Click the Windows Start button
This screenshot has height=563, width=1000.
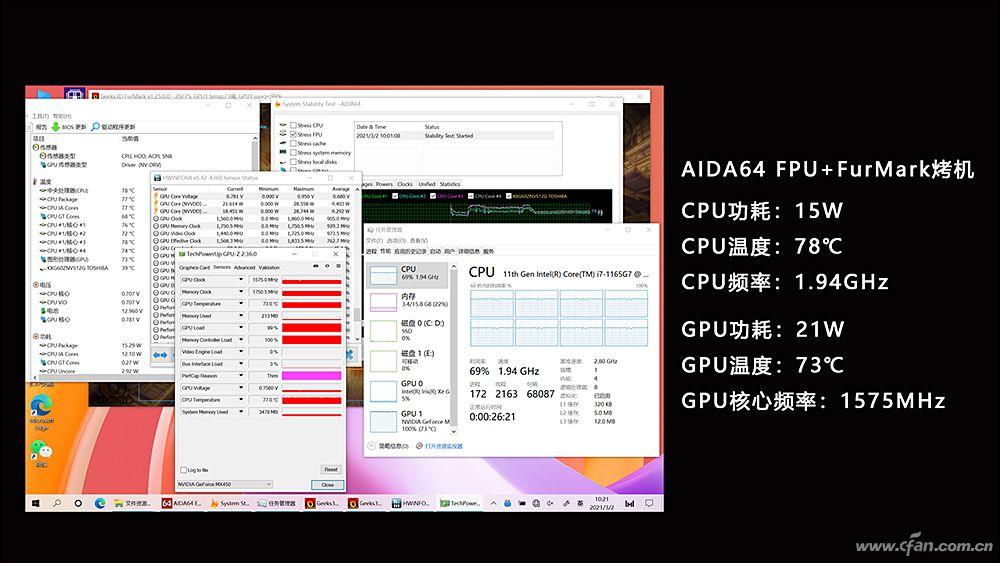(36, 503)
